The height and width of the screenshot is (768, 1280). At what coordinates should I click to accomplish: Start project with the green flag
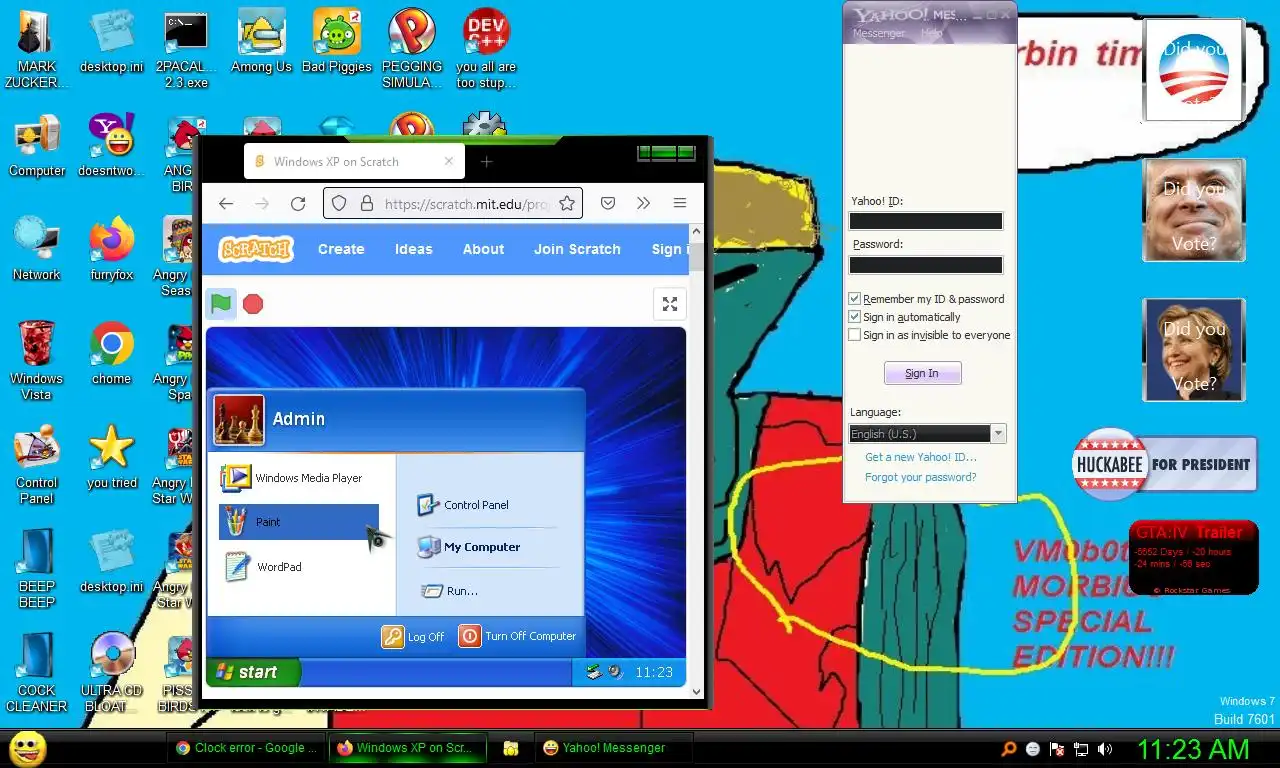pyautogui.click(x=221, y=303)
